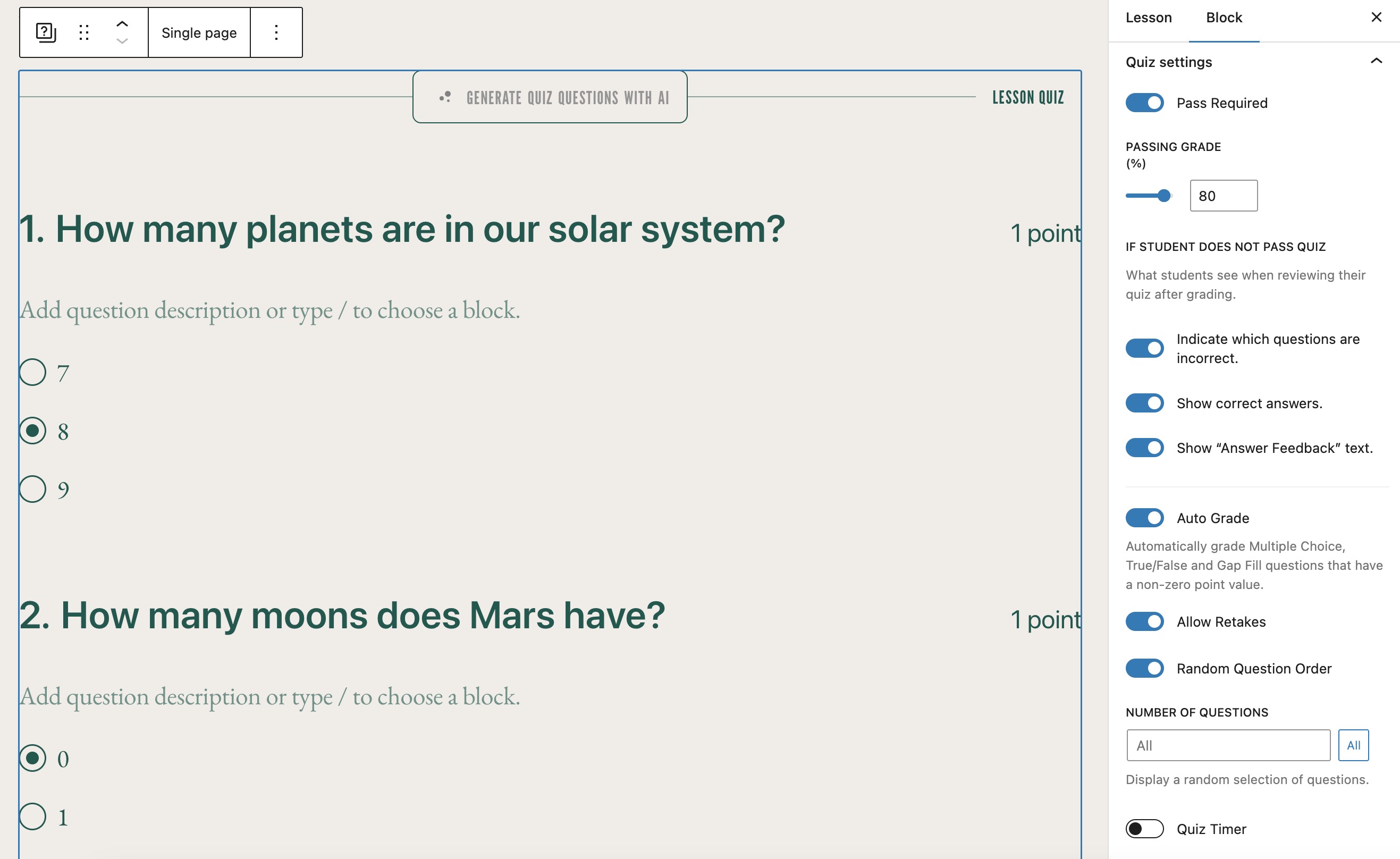This screenshot has width=1400, height=859.
Task: Click the All button for number of questions
Action: pyautogui.click(x=1353, y=745)
